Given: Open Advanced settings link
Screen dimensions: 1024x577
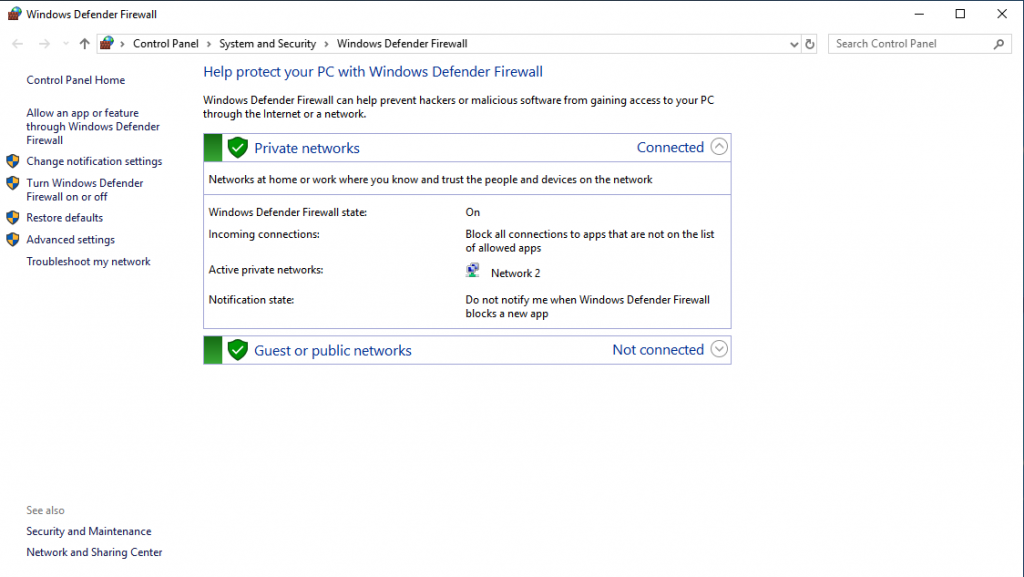Looking at the screenshot, I should [x=71, y=240].
